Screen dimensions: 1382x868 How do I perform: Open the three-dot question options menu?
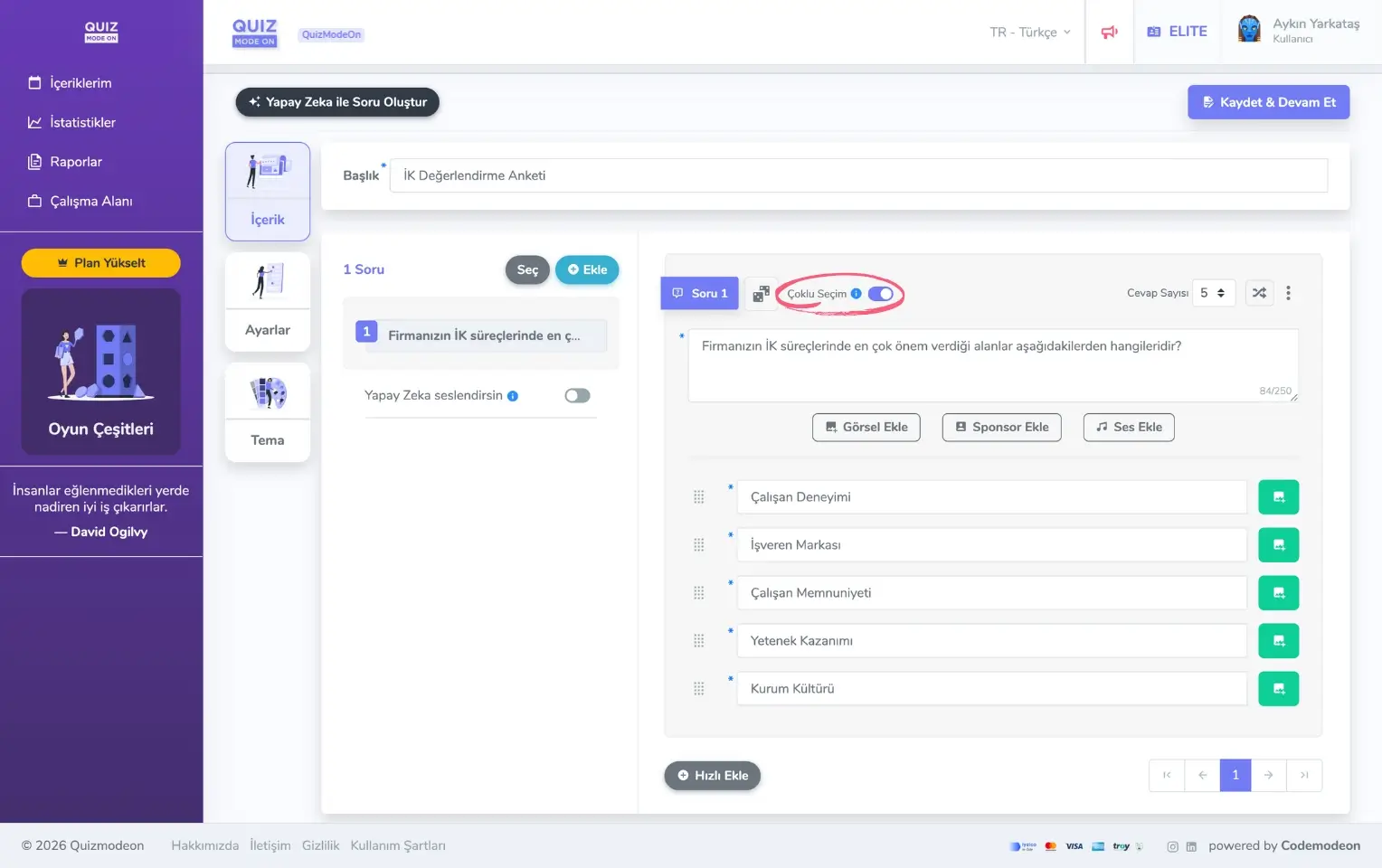click(1288, 293)
